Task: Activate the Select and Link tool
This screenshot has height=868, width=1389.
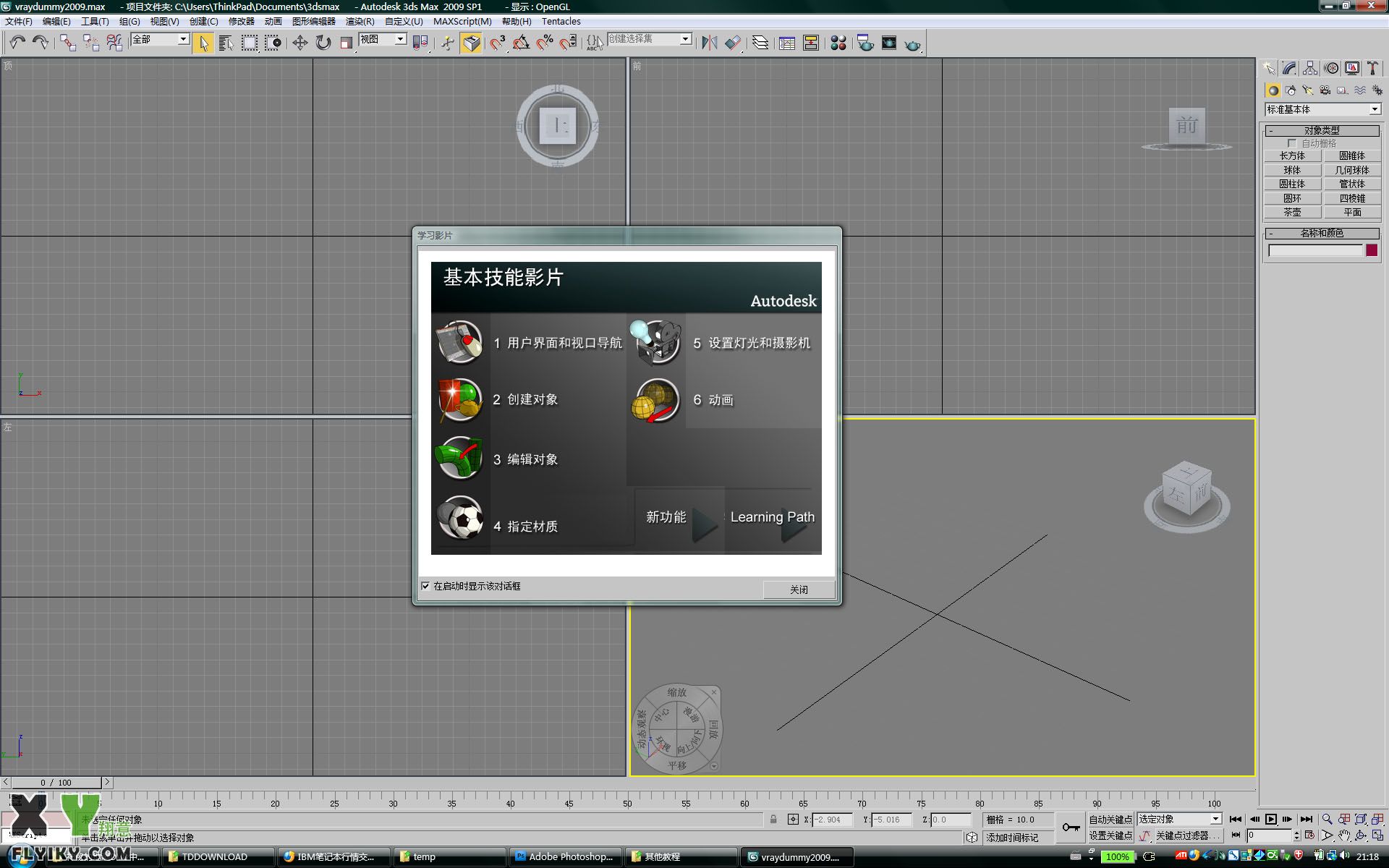Action: (67, 43)
